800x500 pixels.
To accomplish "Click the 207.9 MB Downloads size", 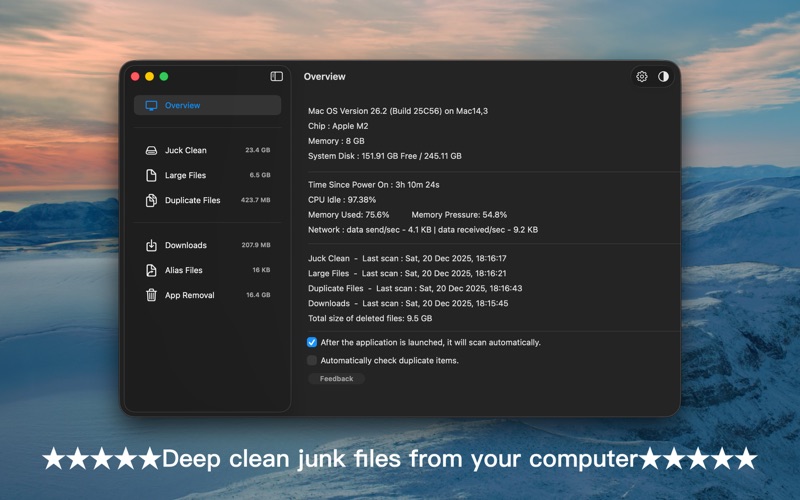I will point(256,245).
